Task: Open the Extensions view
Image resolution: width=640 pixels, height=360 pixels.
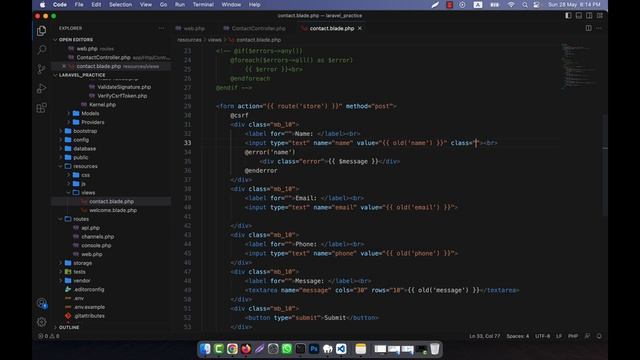Action: pyautogui.click(x=41, y=108)
